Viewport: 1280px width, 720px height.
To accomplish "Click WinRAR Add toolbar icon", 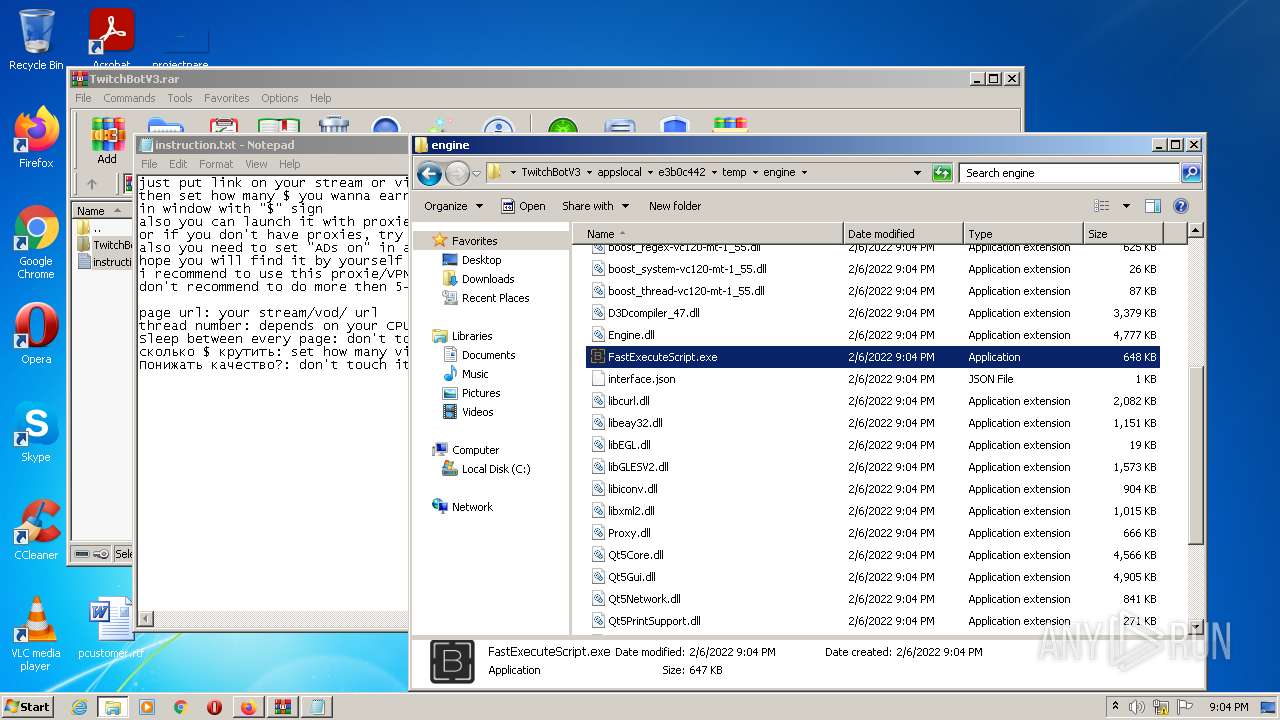I will pyautogui.click(x=107, y=141).
